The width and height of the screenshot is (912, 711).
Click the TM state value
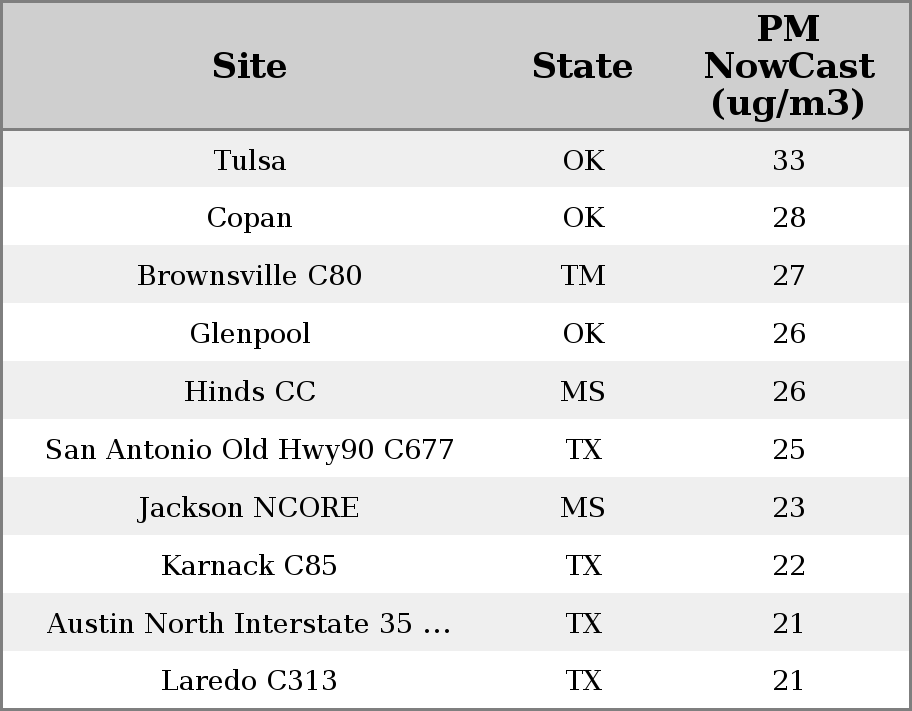click(x=583, y=276)
